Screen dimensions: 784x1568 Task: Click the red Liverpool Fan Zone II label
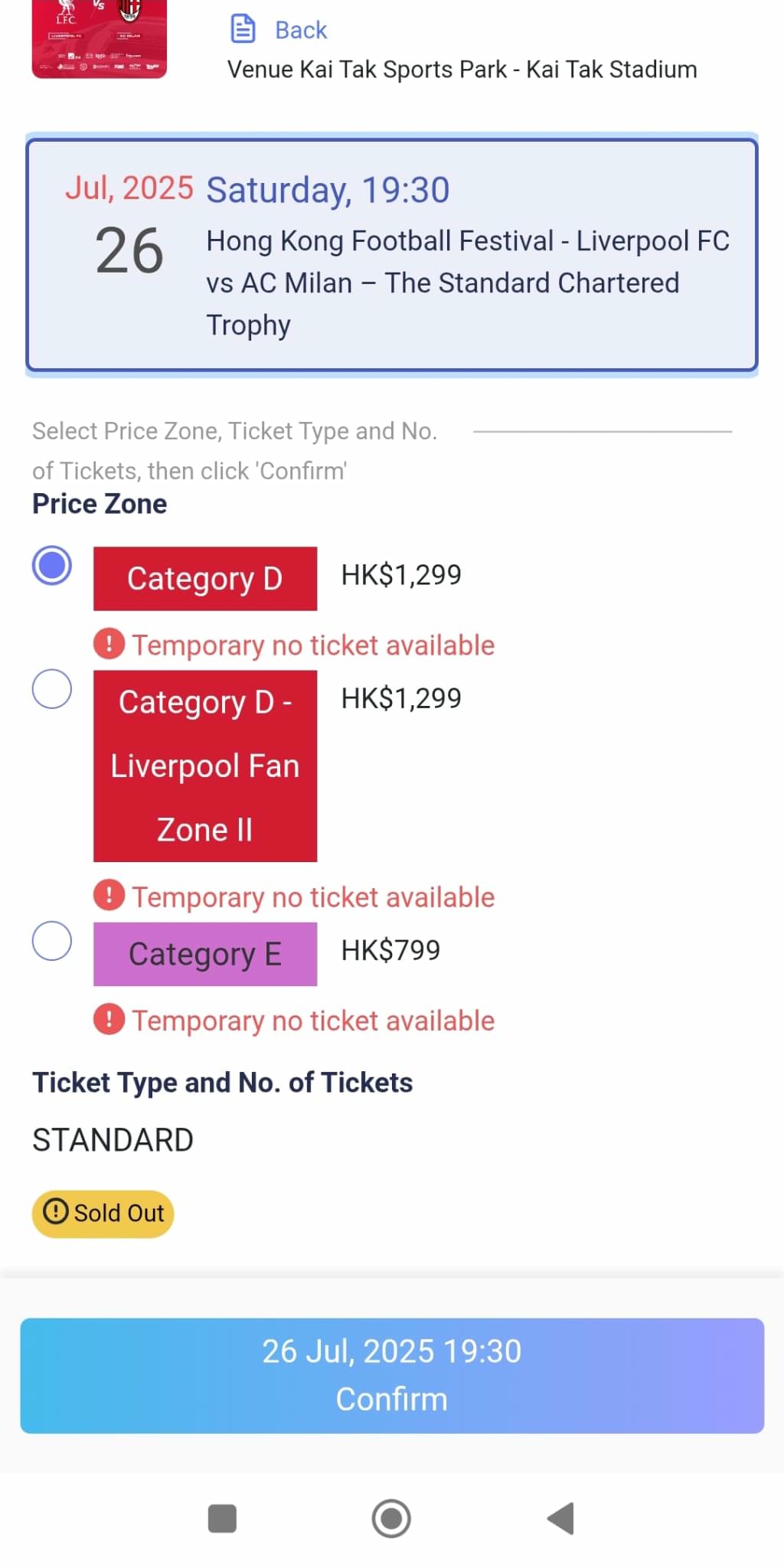(205, 766)
